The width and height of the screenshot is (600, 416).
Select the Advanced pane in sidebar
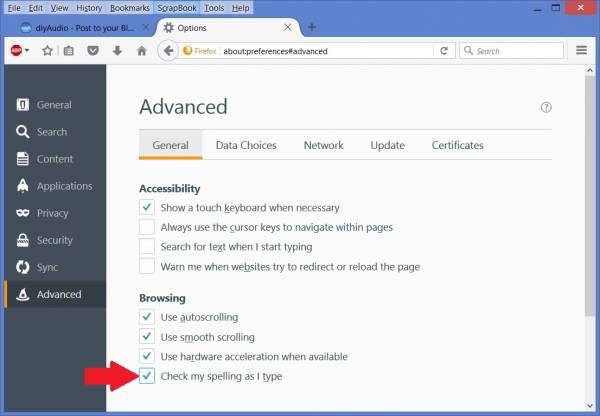[x=55, y=294]
